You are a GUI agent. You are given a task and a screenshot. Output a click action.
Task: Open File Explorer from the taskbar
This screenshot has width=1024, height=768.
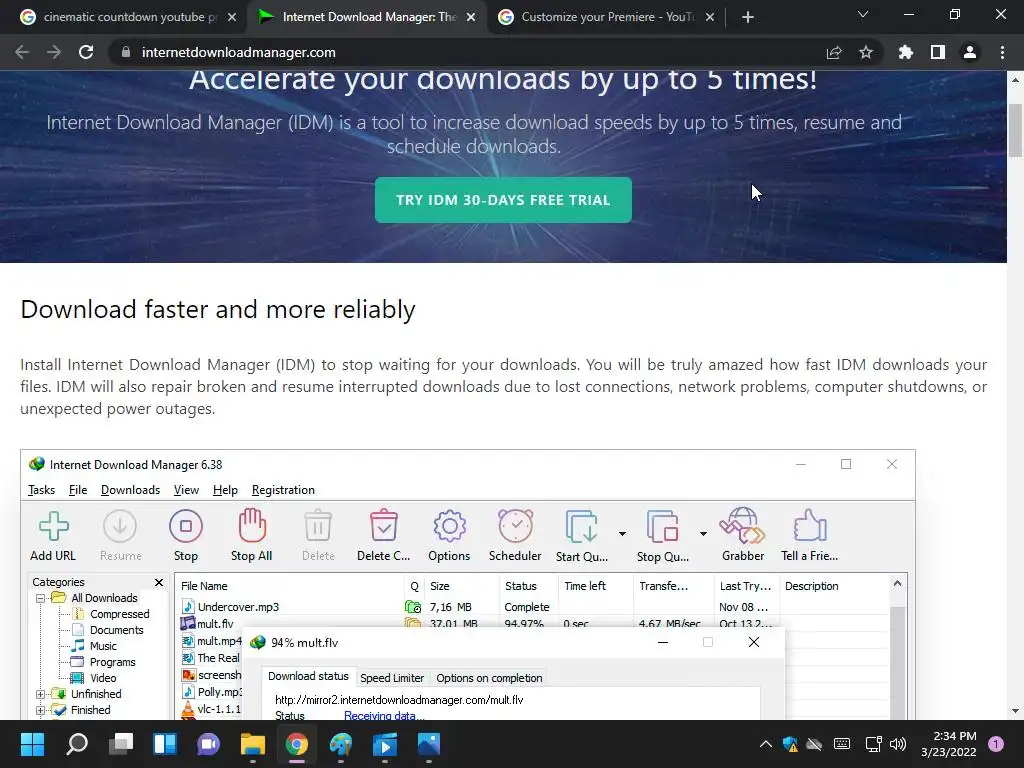click(252, 744)
